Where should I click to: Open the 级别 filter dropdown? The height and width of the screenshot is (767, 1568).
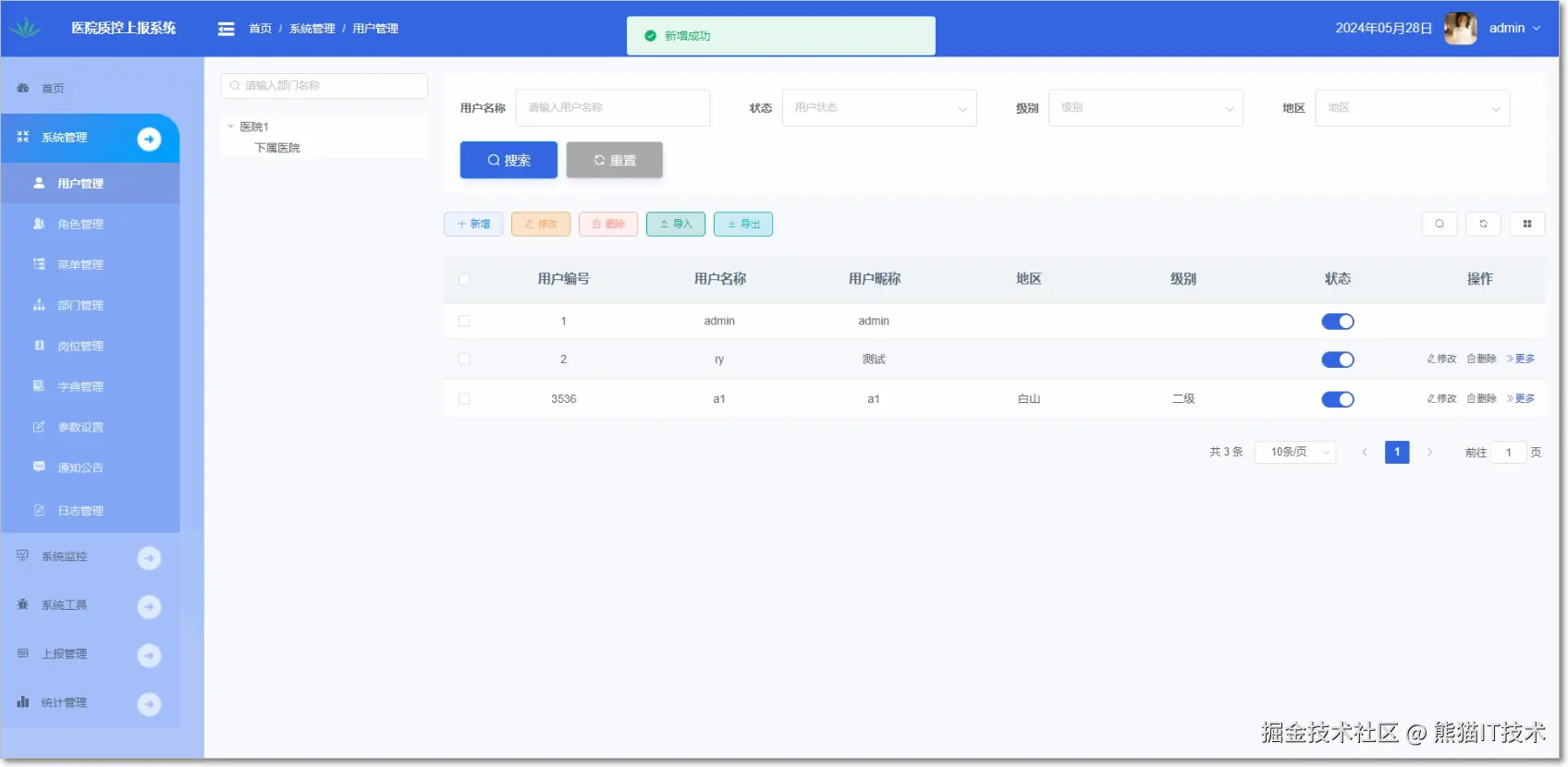(1145, 108)
